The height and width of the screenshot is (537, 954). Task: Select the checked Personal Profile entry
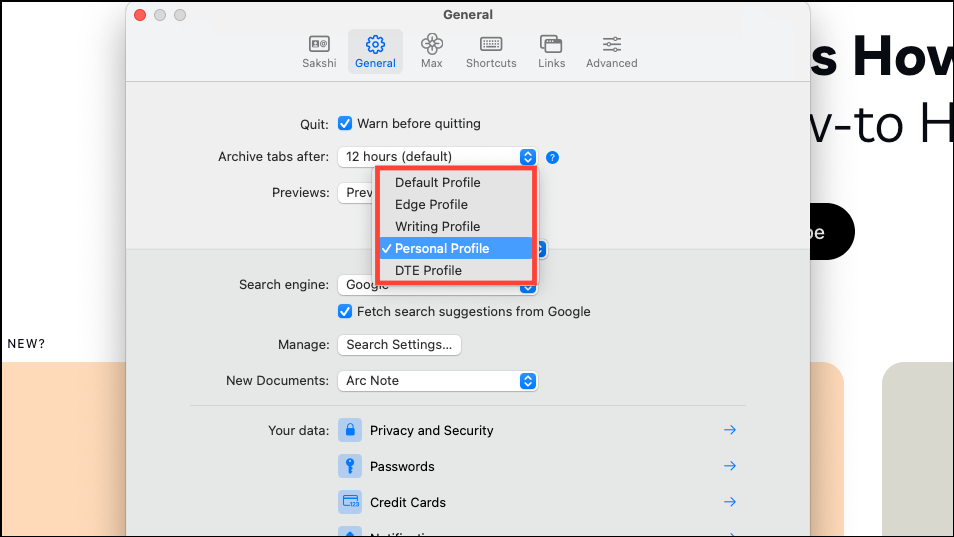(456, 248)
